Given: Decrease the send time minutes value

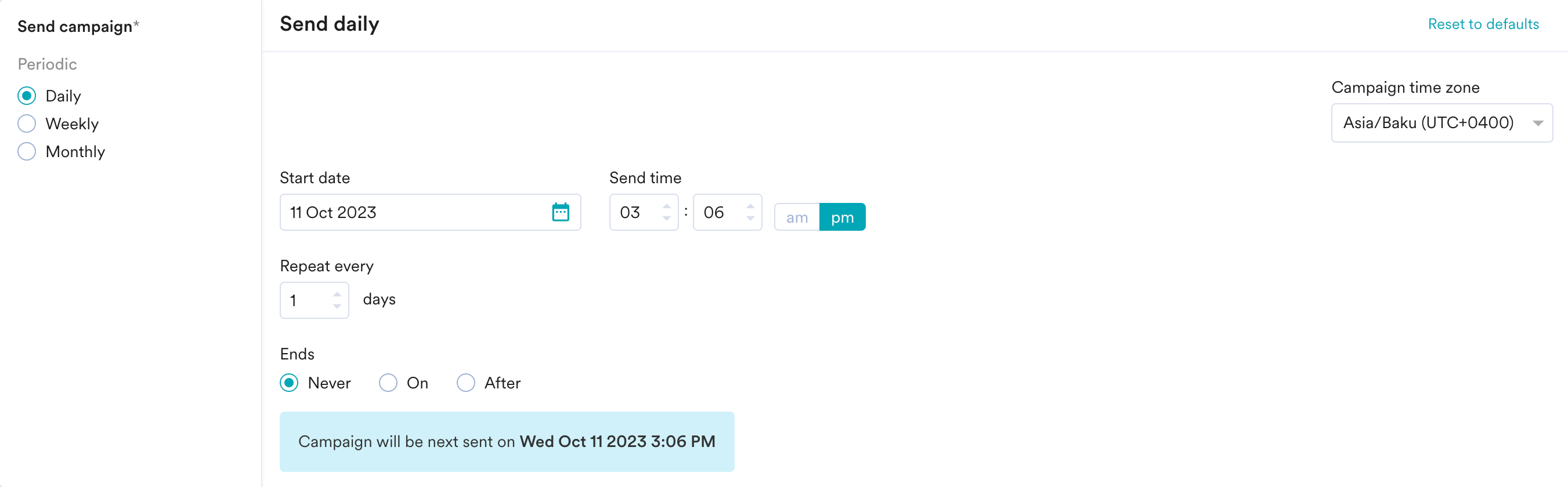Looking at the screenshot, I should click(750, 218).
